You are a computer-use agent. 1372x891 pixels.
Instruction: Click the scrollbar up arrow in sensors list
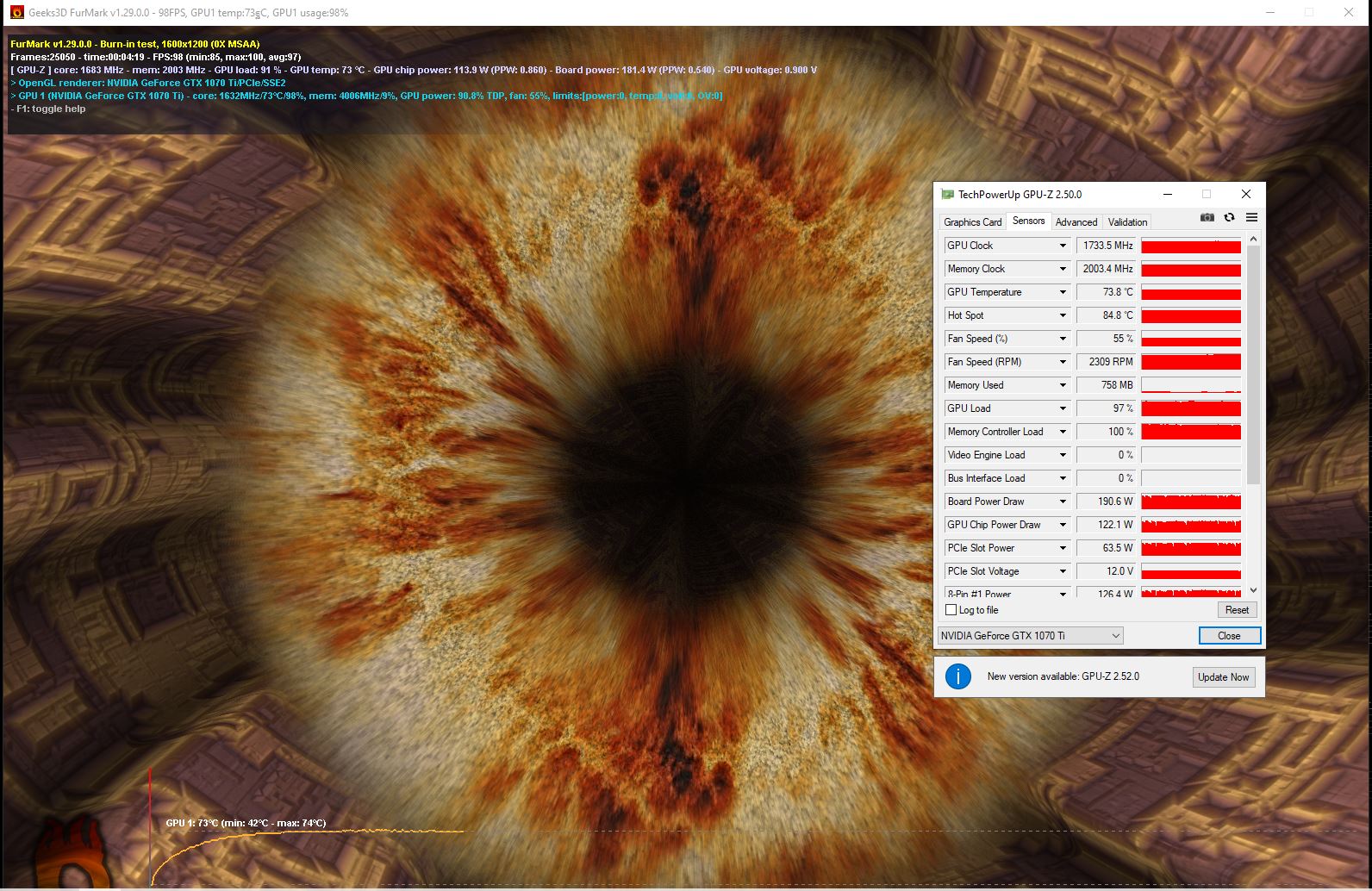click(1253, 239)
